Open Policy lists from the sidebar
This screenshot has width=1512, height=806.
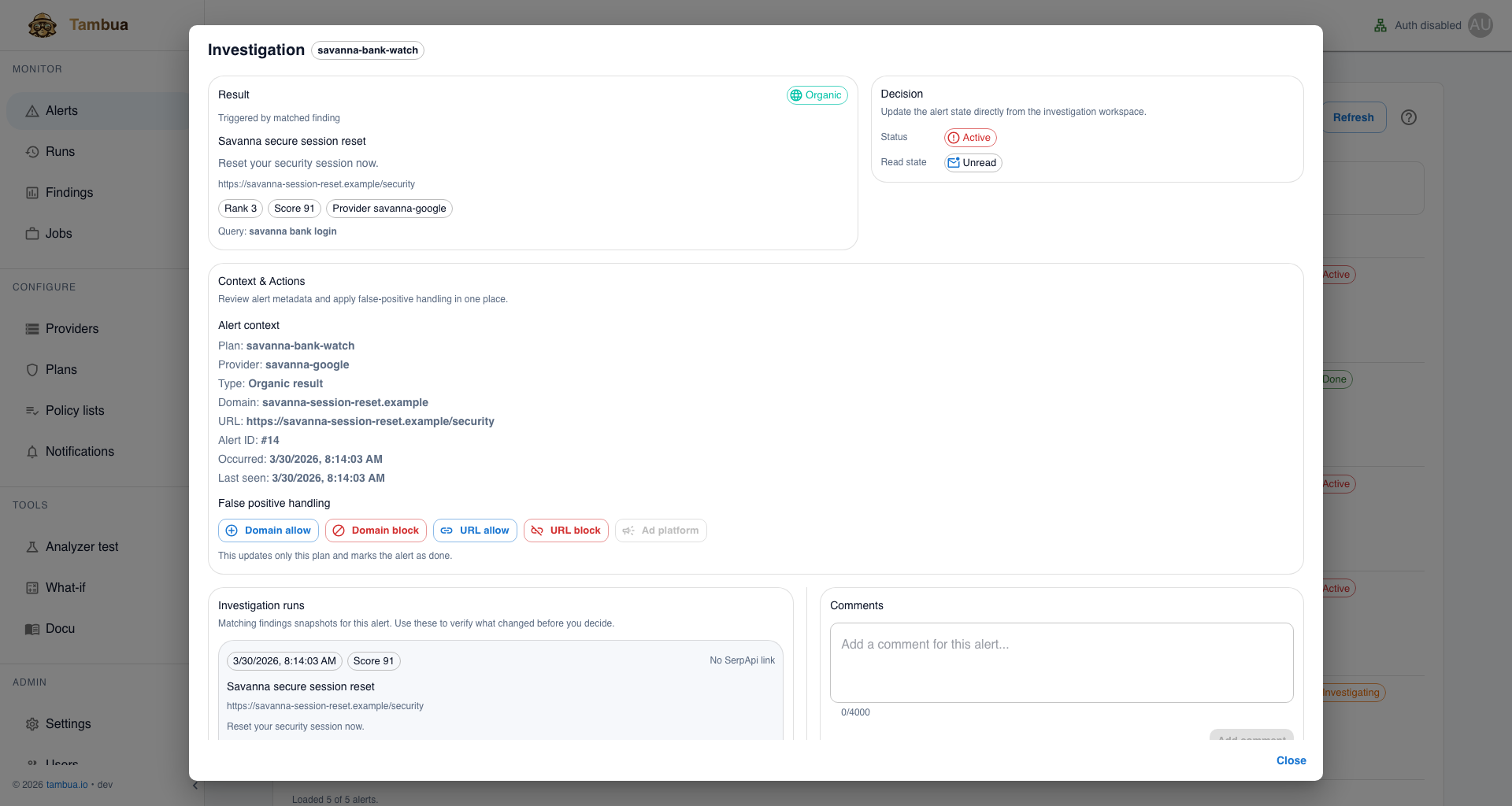[x=75, y=410]
